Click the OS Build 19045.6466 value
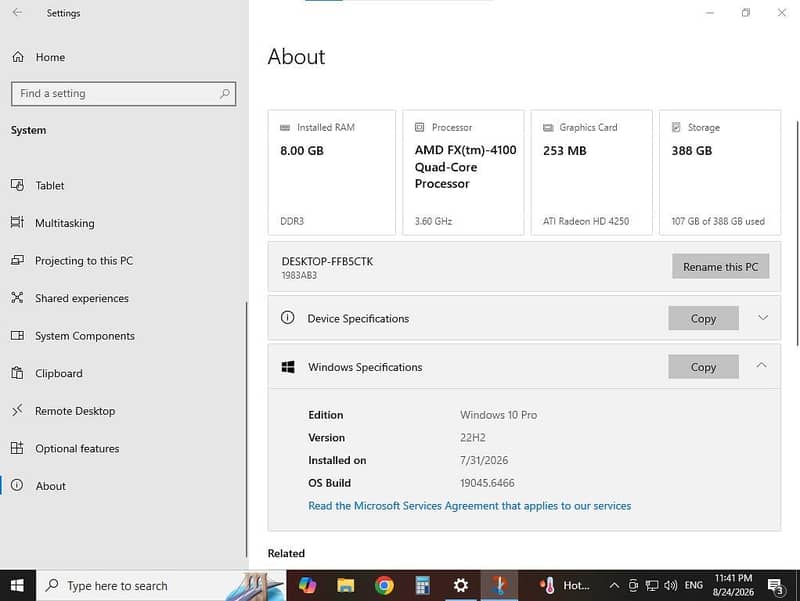This screenshot has height=601, width=800. coord(487,483)
